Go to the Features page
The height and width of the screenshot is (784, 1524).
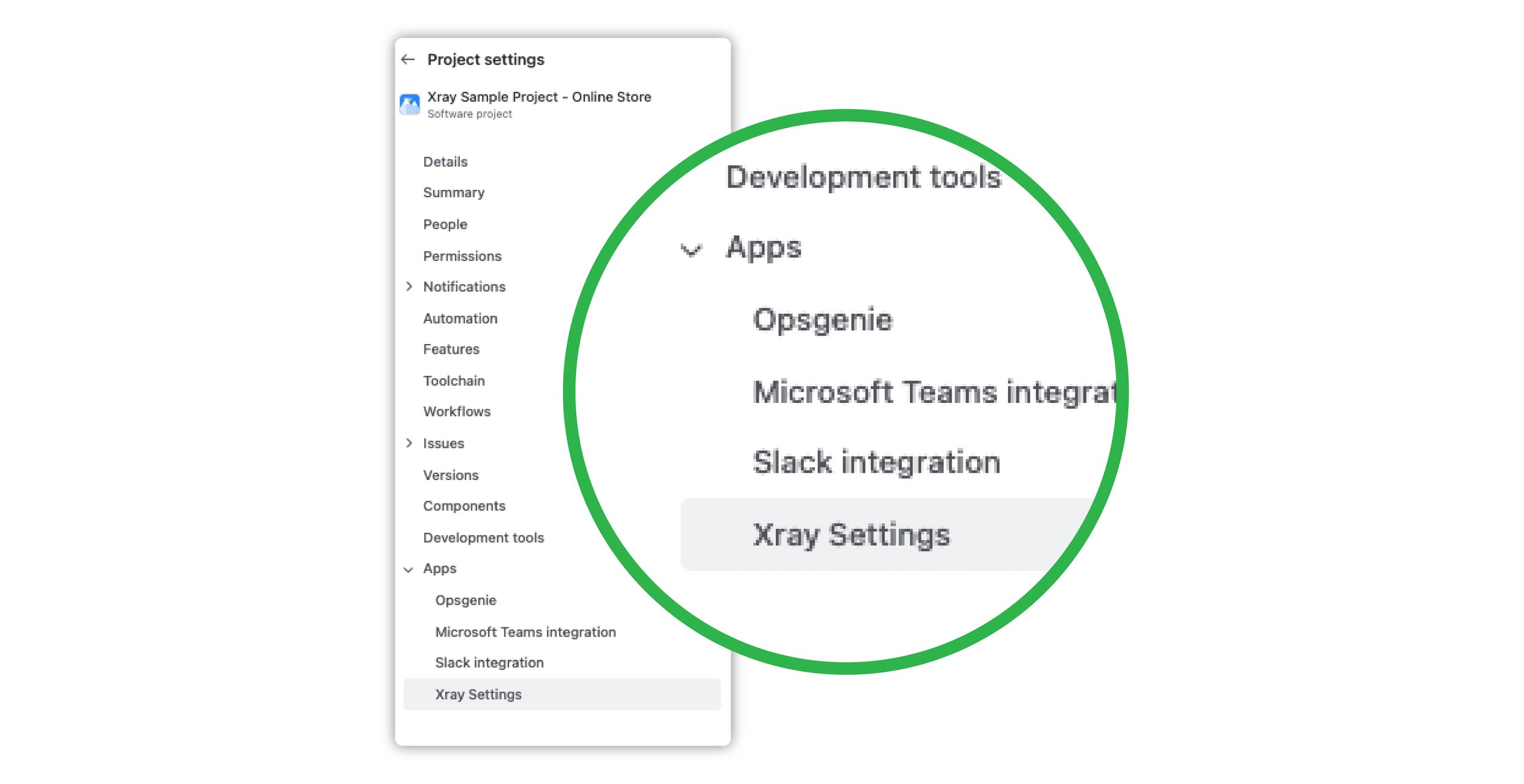452,349
